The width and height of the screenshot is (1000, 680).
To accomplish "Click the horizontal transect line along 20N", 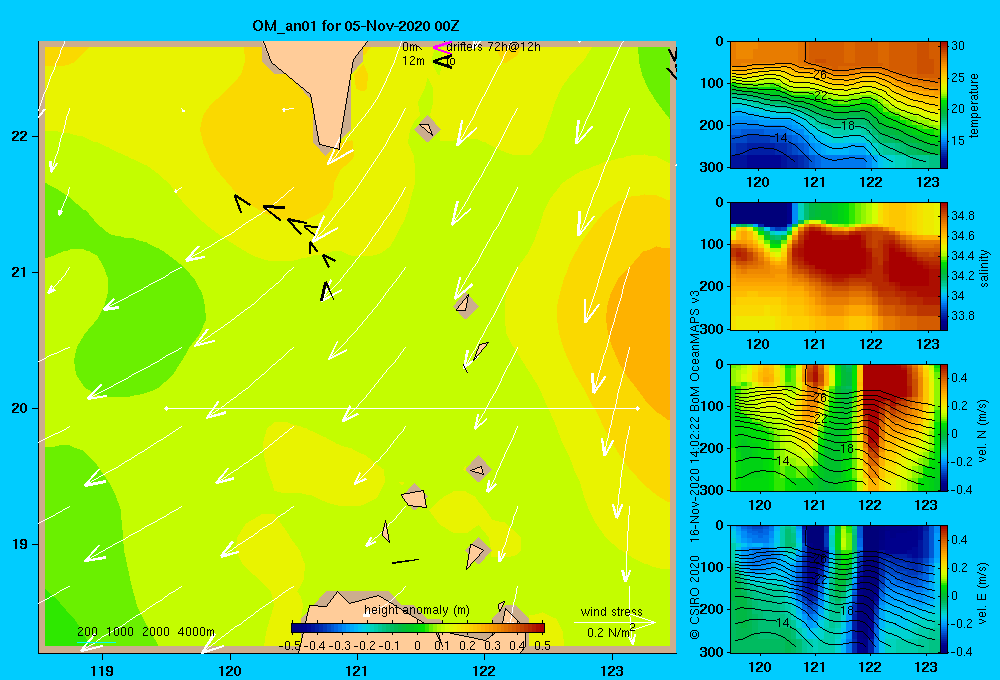I will [402, 408].
